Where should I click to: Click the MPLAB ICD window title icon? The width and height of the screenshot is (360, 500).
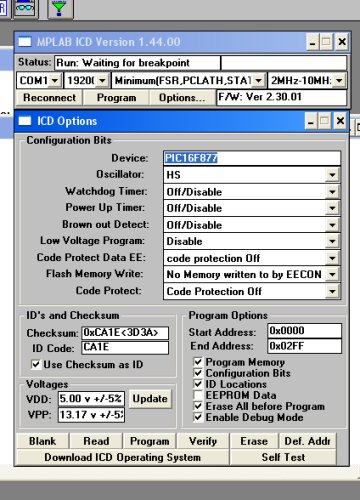25,42
